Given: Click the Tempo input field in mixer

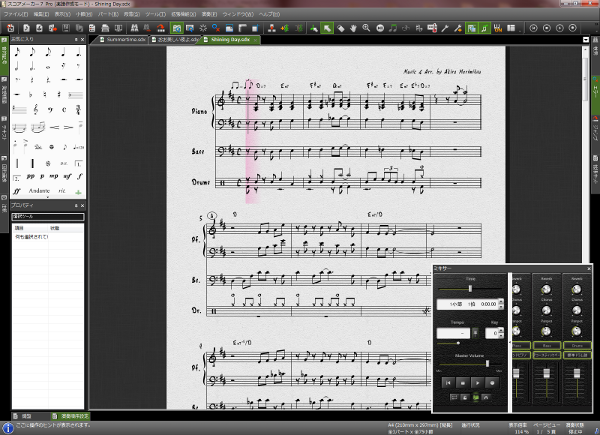Looking at the screenshot, I should (454, 333).
